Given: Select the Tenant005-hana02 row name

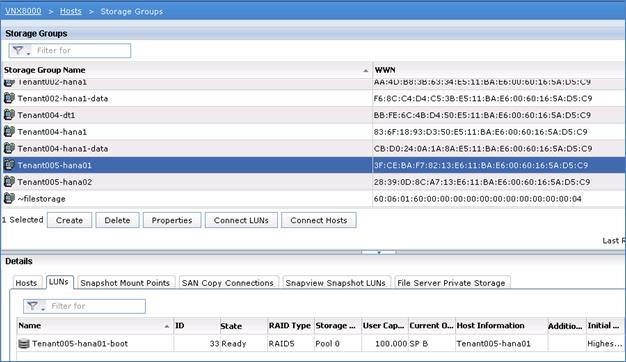Looking at the screenshot, I should [55, 182].
